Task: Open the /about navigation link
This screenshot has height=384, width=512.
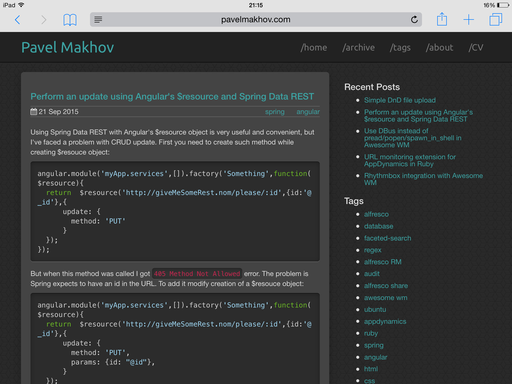Action: [x=439, y=48]
